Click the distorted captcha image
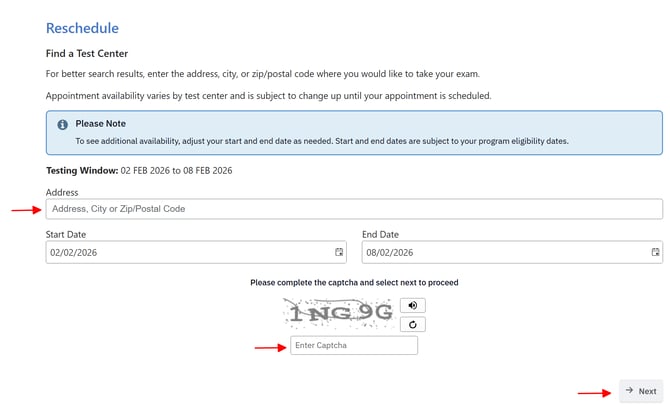Image resolution: width=670 pixels, height=411 pixels. (340, 314)
